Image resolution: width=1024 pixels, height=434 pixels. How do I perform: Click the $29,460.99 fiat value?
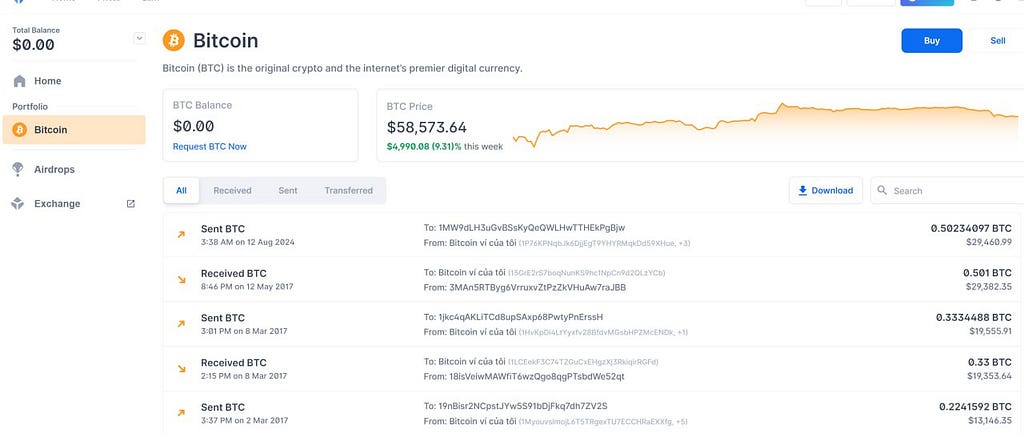(x=989, y=242)
